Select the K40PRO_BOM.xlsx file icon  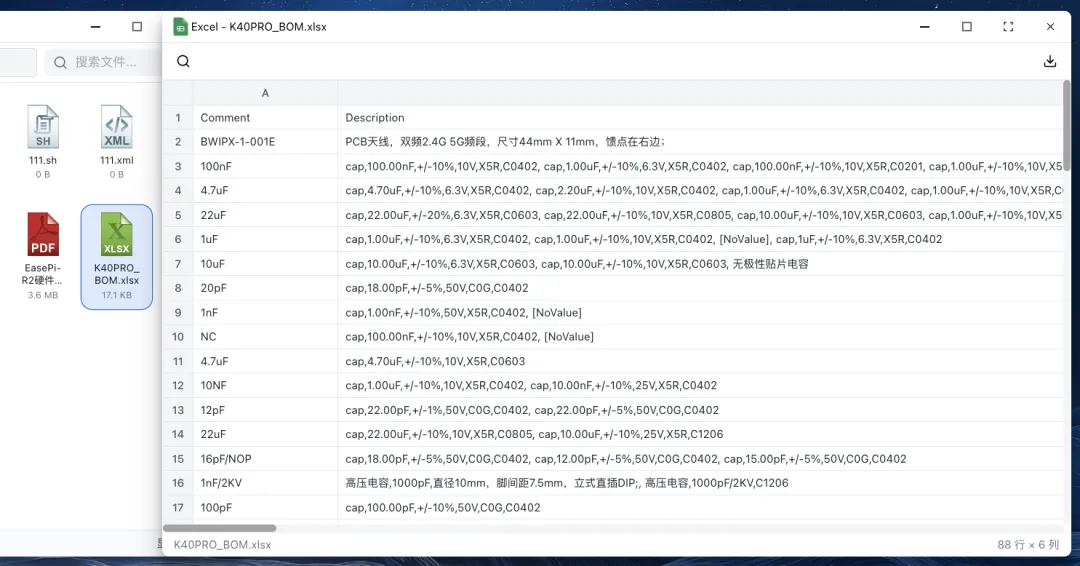pyautogui.click(x=117, y=236)
